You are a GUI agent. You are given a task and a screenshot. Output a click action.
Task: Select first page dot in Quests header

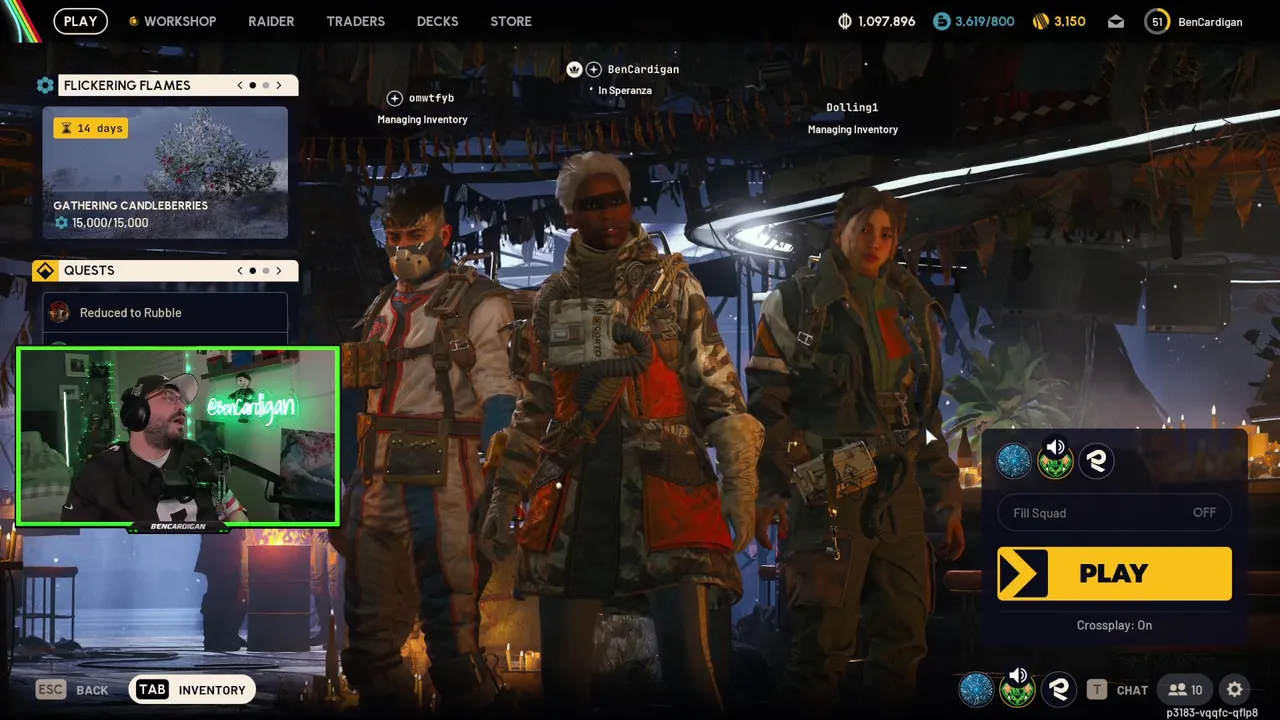[x=253, y=271]
